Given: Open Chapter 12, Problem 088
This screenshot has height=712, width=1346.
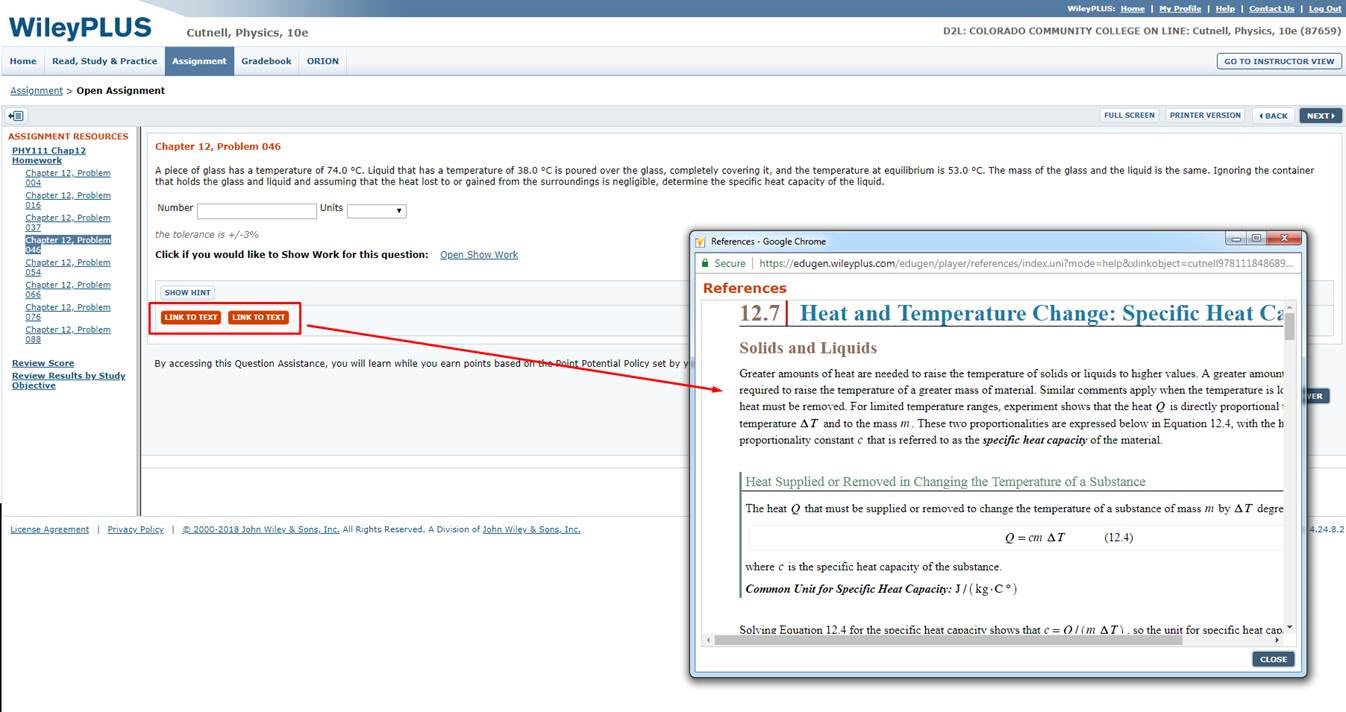Looking at the screenshot, I should pos(68,334).
